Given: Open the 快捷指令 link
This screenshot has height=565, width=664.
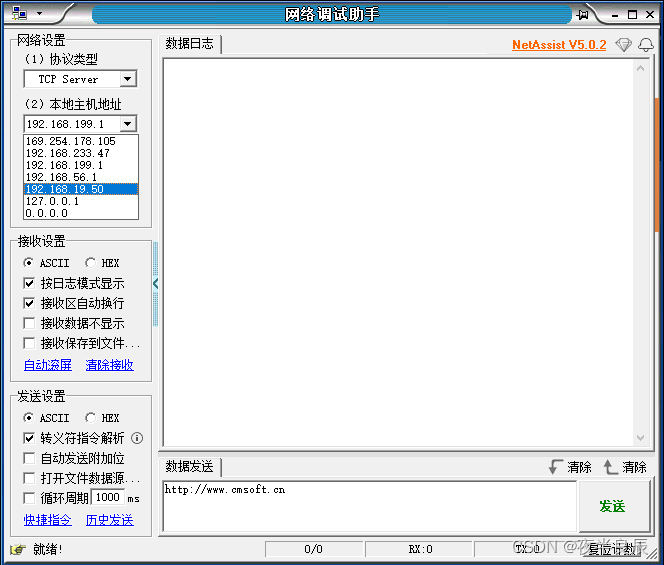Looking at the screenshot, I should coord(48,520).
